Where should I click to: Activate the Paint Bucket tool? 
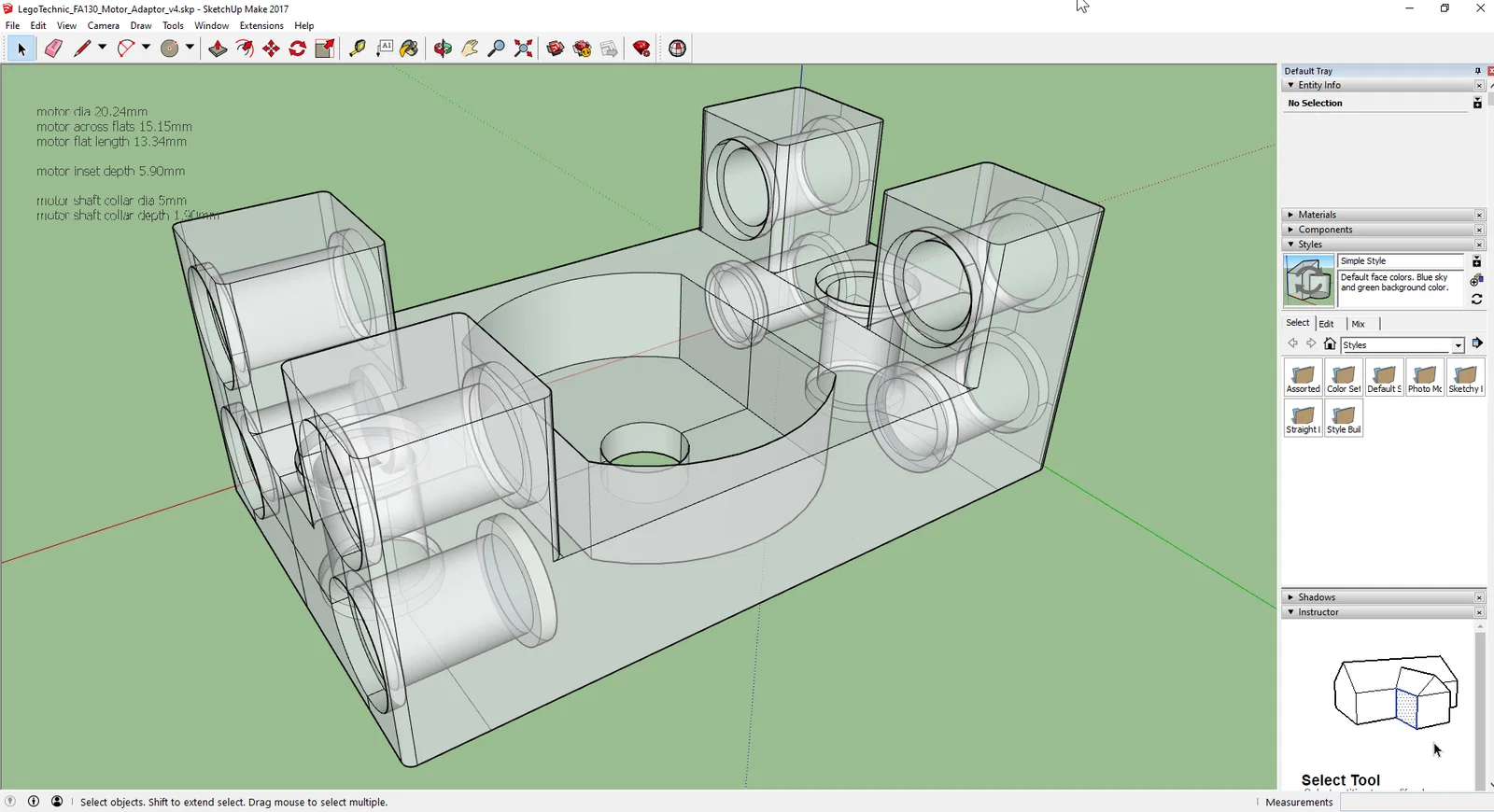point(409,49)
